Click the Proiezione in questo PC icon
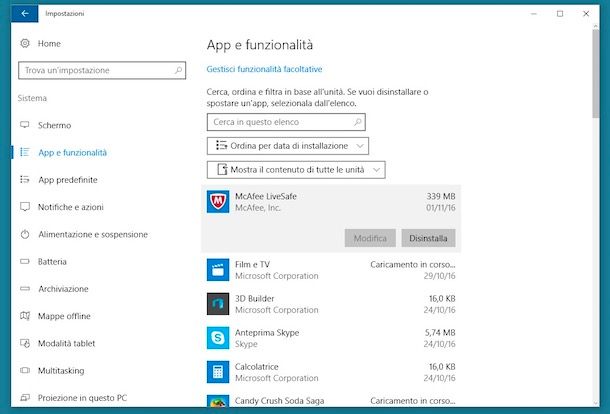610x414 pixels. coord(25,398)
